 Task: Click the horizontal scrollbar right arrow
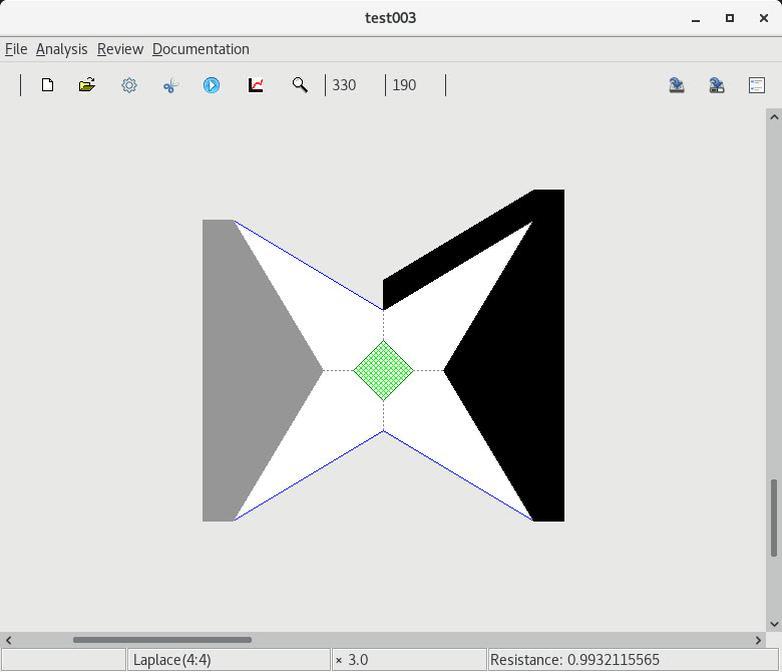[x=758, y=640]
